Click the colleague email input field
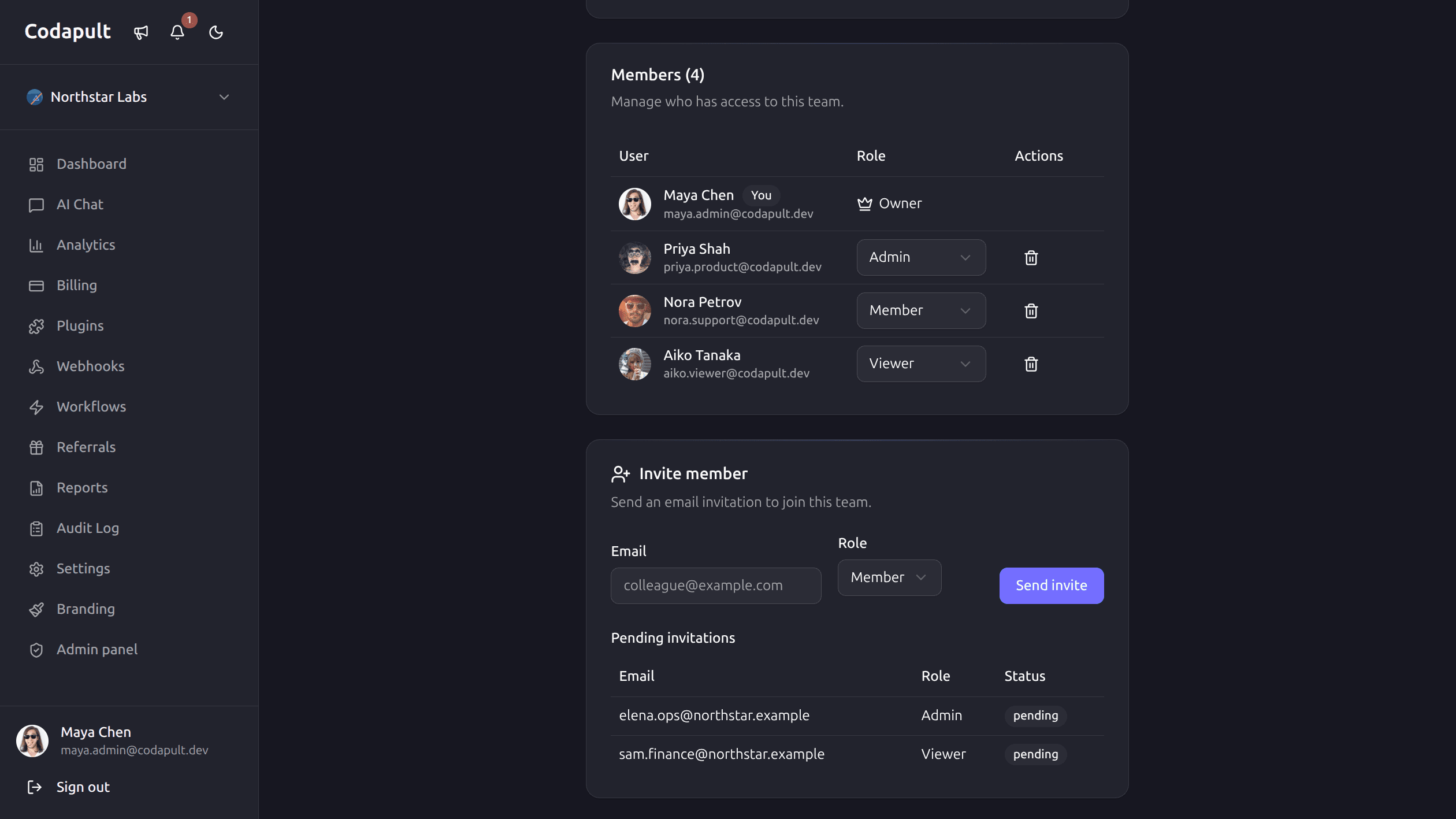 tap(716, 586)
